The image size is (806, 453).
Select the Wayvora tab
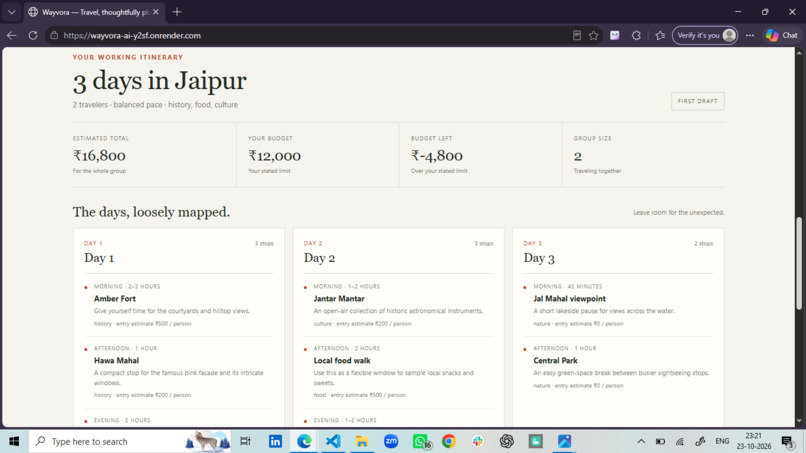coord(95,12)
